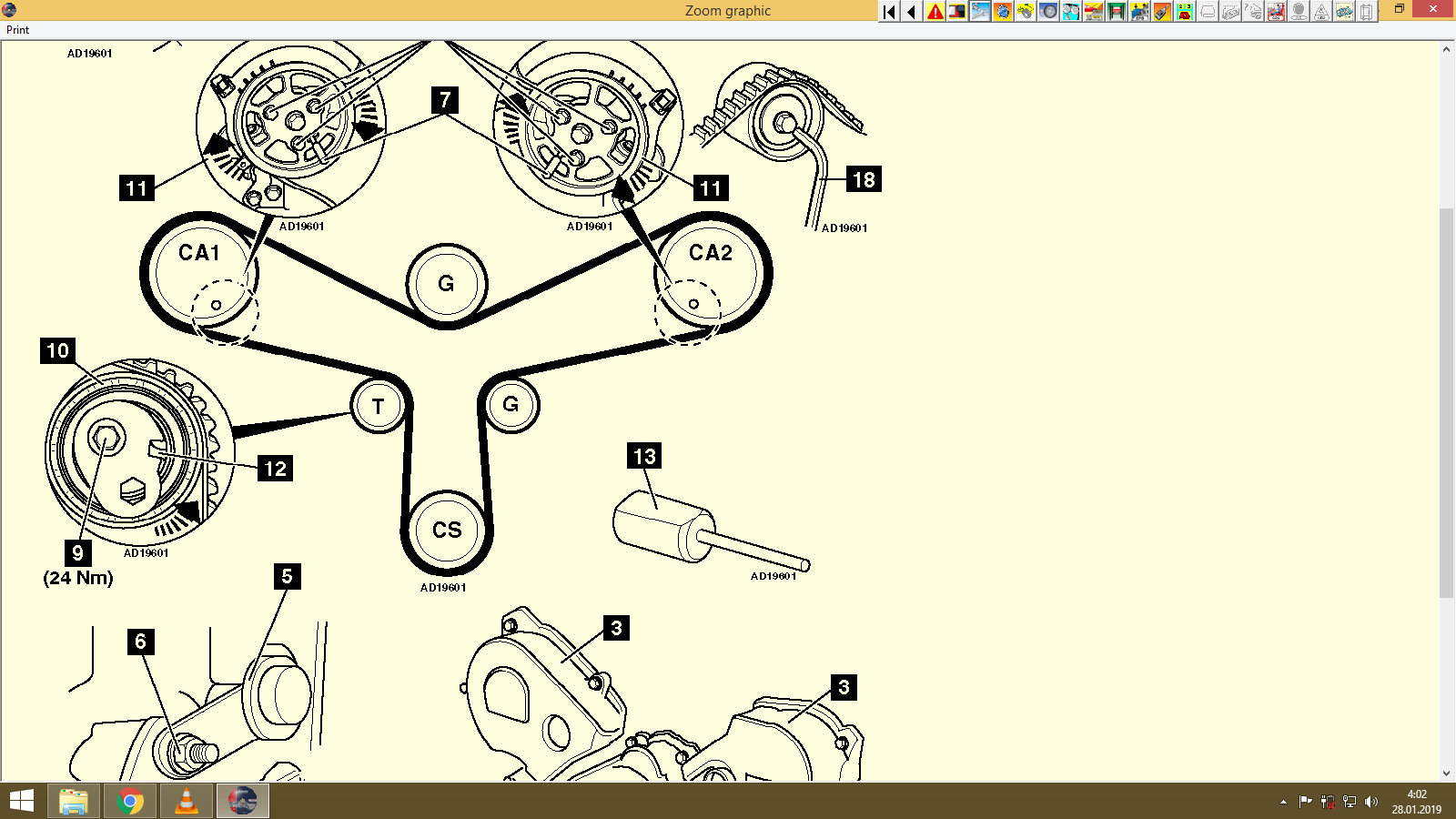This screenshot has width=1456, height=819.
Task: Click the brake discs toolbar icon
Action: [x=1068, y=11]
